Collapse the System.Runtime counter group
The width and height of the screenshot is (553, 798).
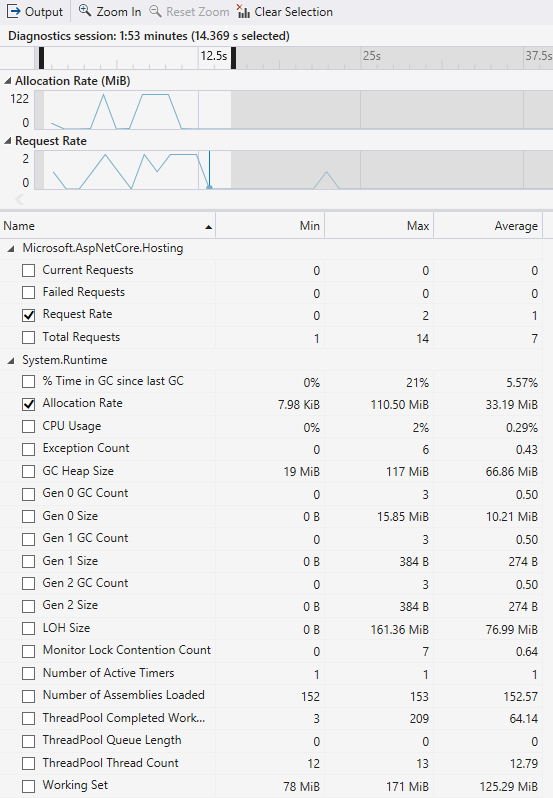point(11,360)
